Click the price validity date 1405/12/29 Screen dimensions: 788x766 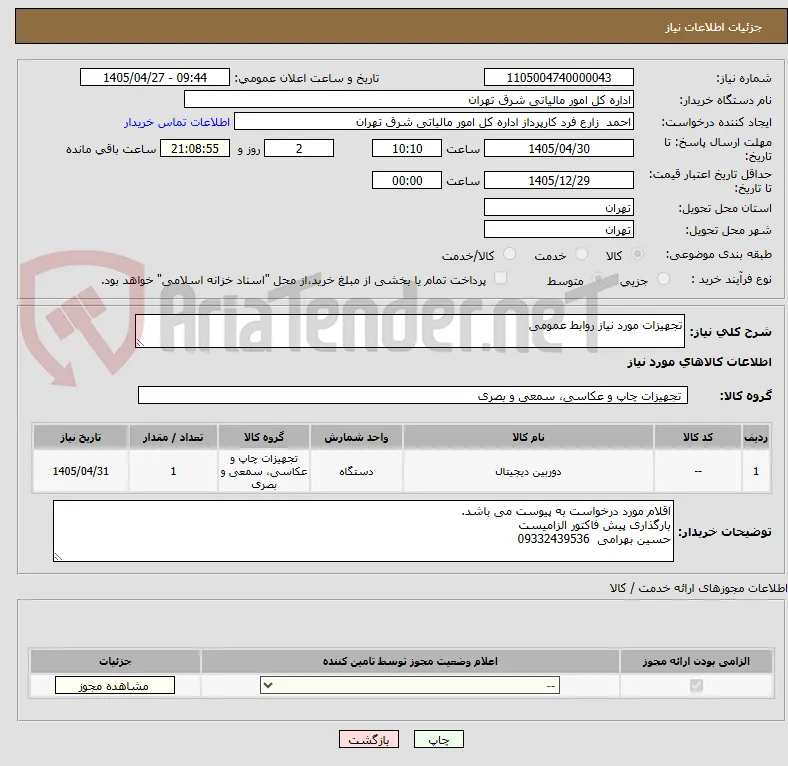558,180
